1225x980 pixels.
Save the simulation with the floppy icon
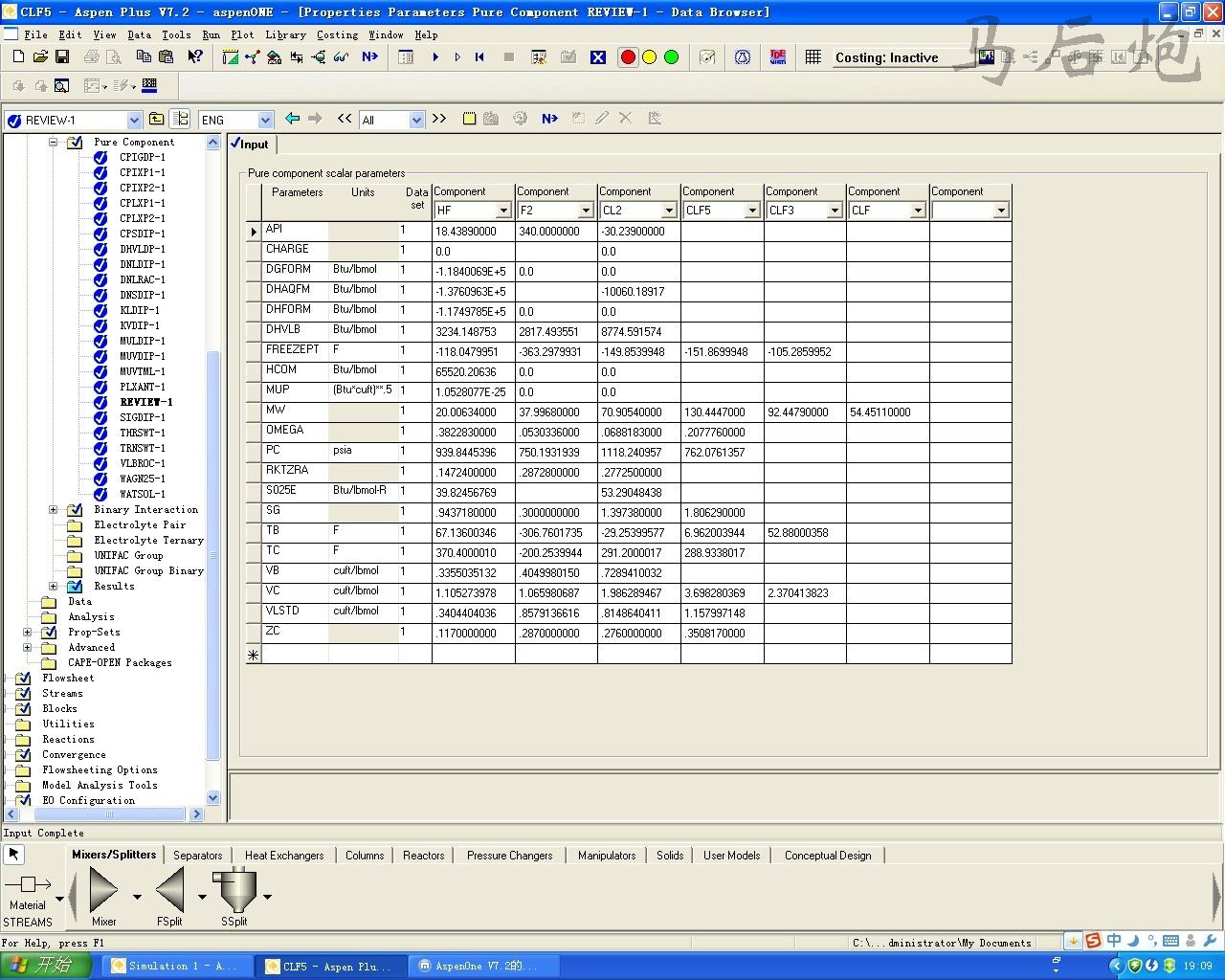(62, 57)
